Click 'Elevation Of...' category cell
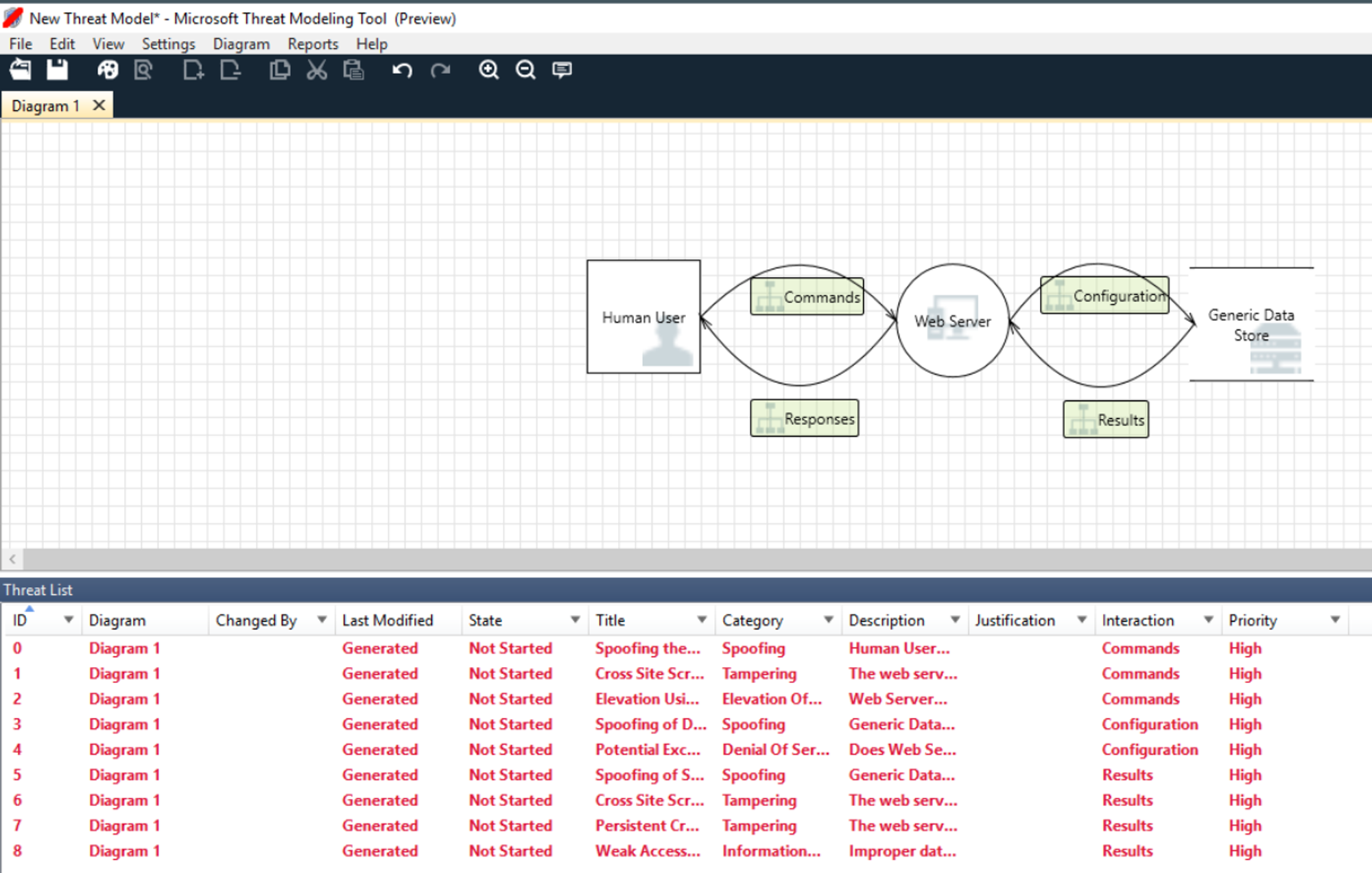The width and height of the screenshot is (1372, 873). (772, 699)
